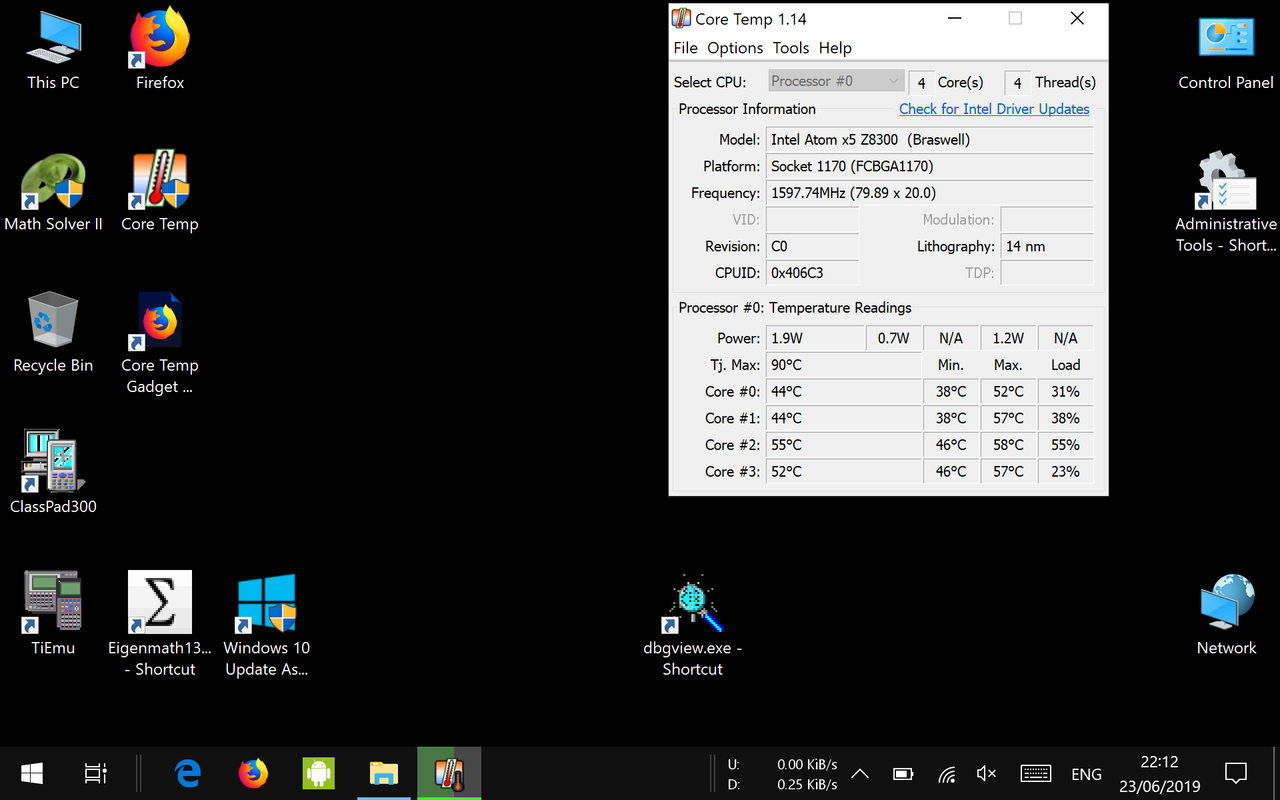This screenshot has width=1280, height=800.
Task: Select Core Temp desktop shortcut
Action: [160, 192]
